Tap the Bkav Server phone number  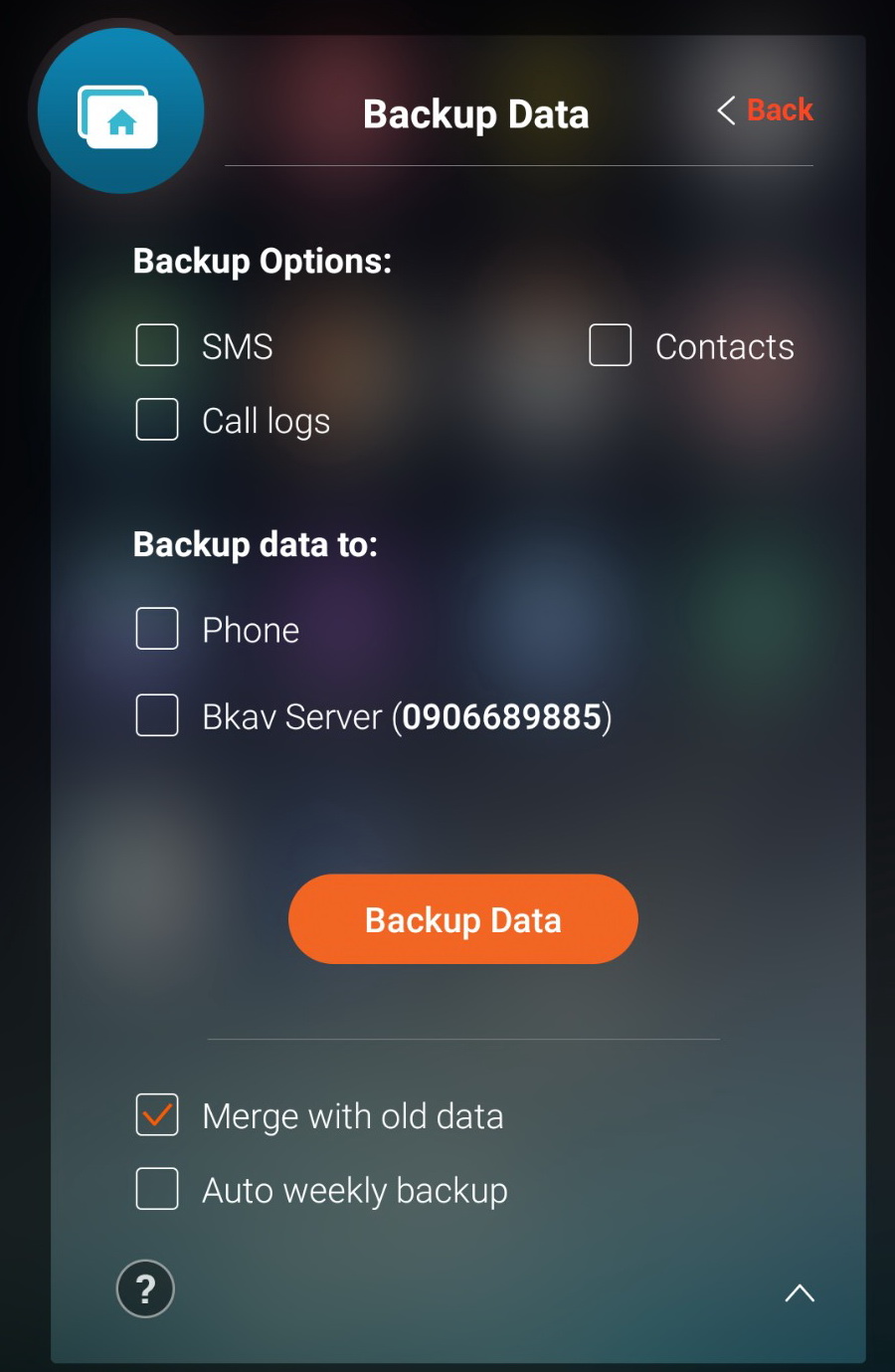(502, 716)
